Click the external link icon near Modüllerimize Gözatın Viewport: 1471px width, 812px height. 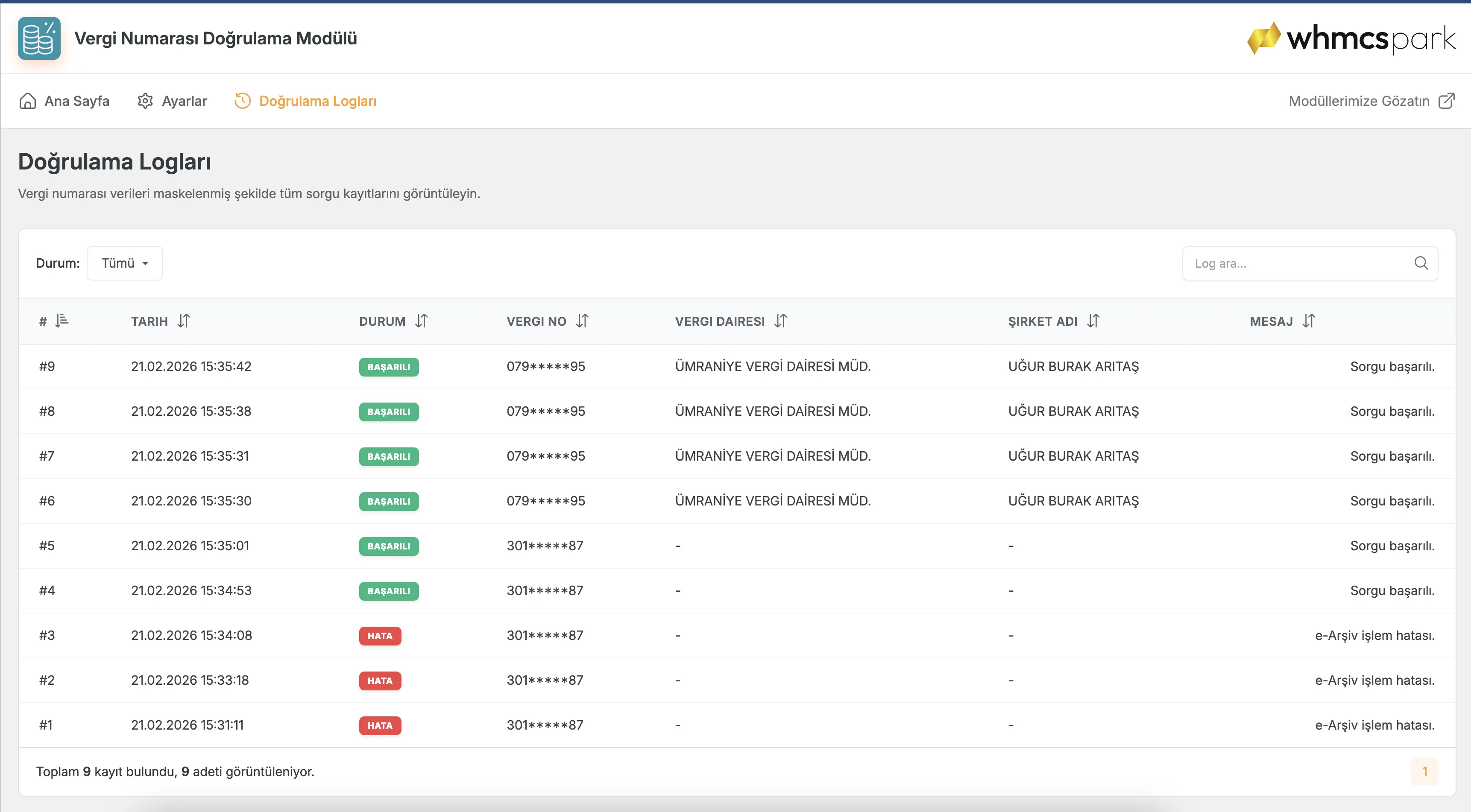pos(1447,101)
